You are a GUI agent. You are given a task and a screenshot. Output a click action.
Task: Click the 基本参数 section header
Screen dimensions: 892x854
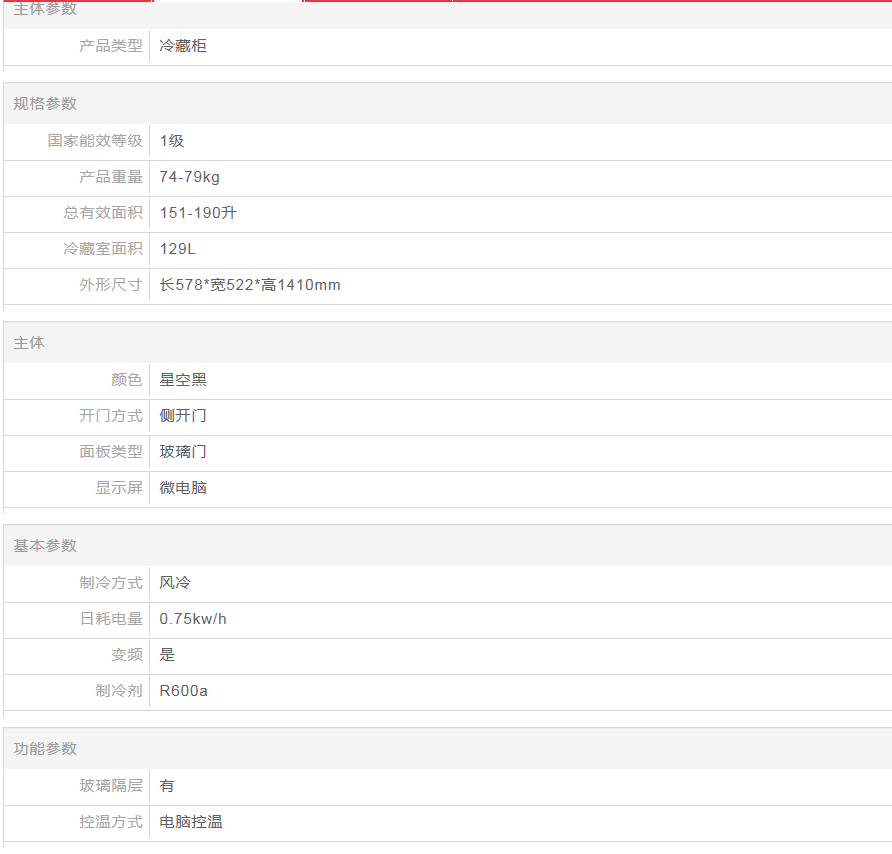click(x=45, y=546)
